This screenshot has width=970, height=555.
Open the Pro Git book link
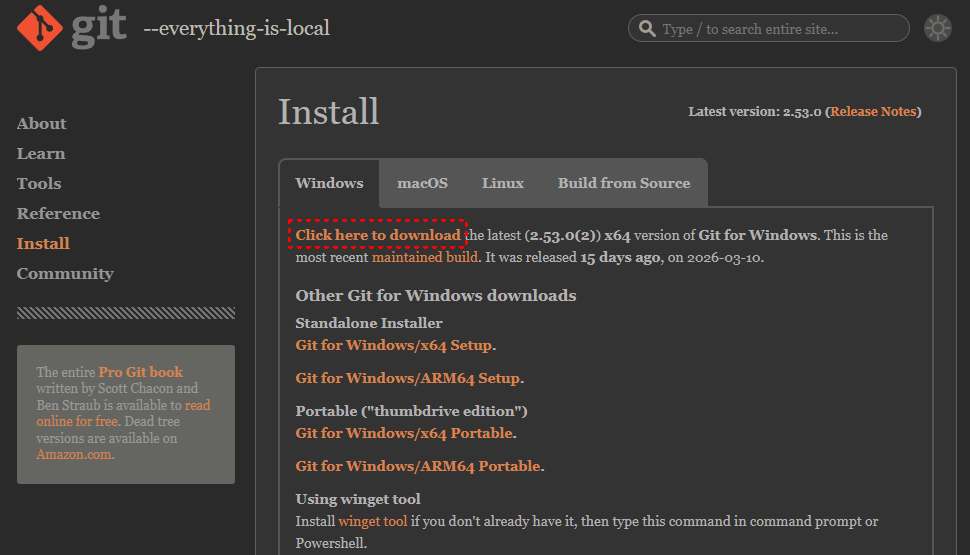[140, 372]
